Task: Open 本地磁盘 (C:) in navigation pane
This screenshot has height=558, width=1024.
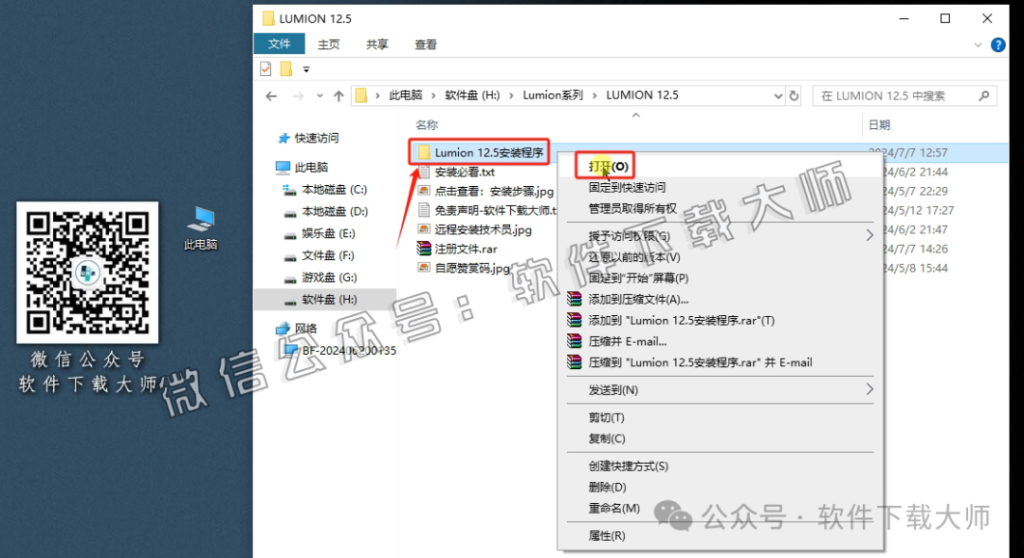Action: tap(334, 189)
